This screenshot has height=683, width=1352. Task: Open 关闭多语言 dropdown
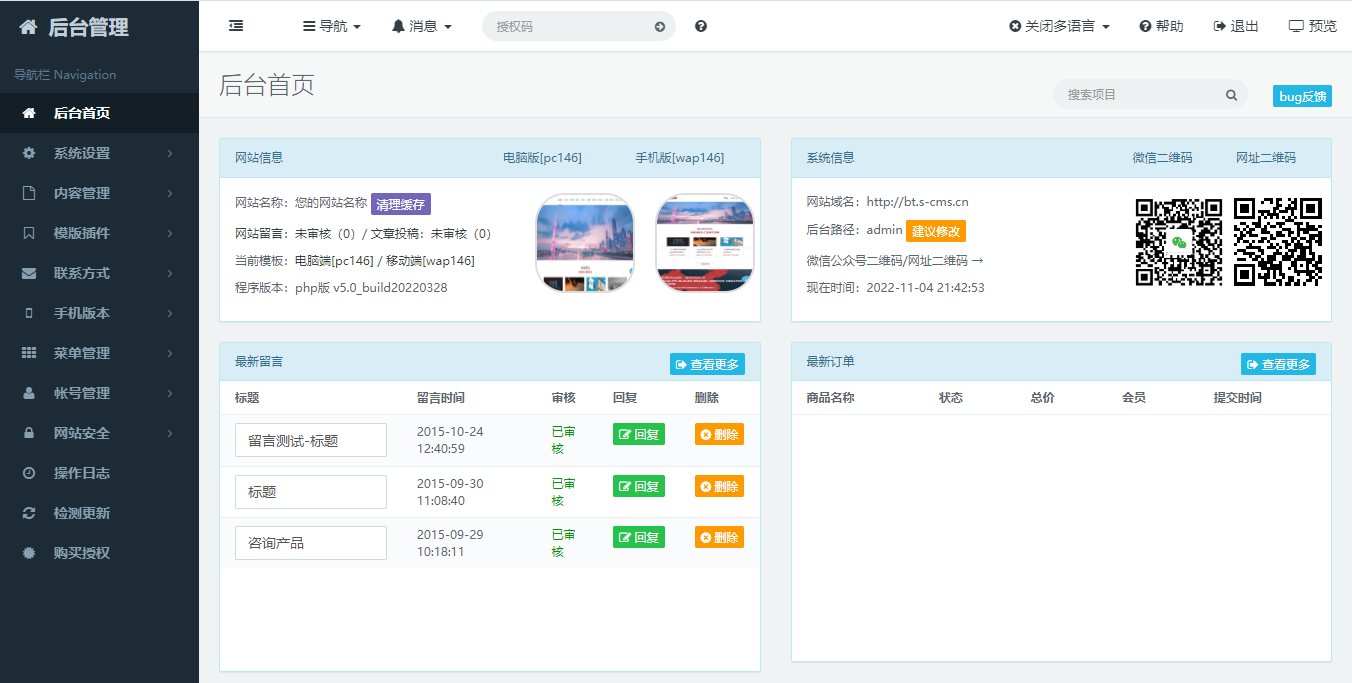point(1060,26)
